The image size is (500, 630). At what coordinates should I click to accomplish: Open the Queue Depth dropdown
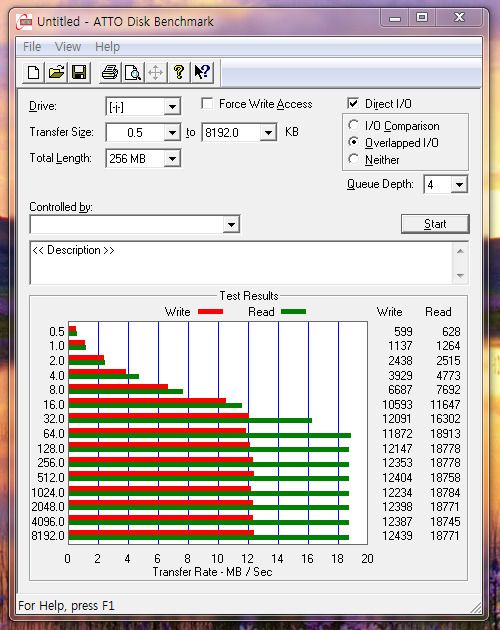459,185
